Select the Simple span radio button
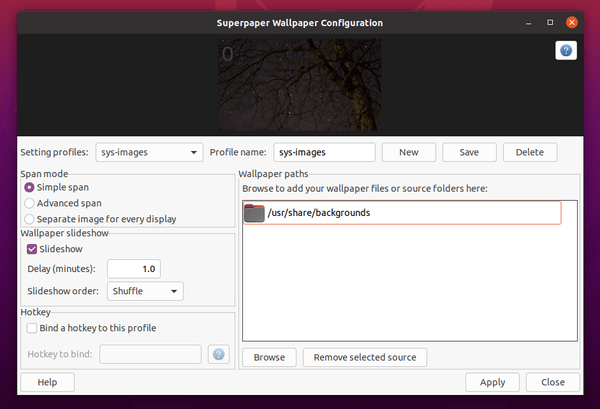The width and height of the screenshot is (600, 409). (29, 187)
